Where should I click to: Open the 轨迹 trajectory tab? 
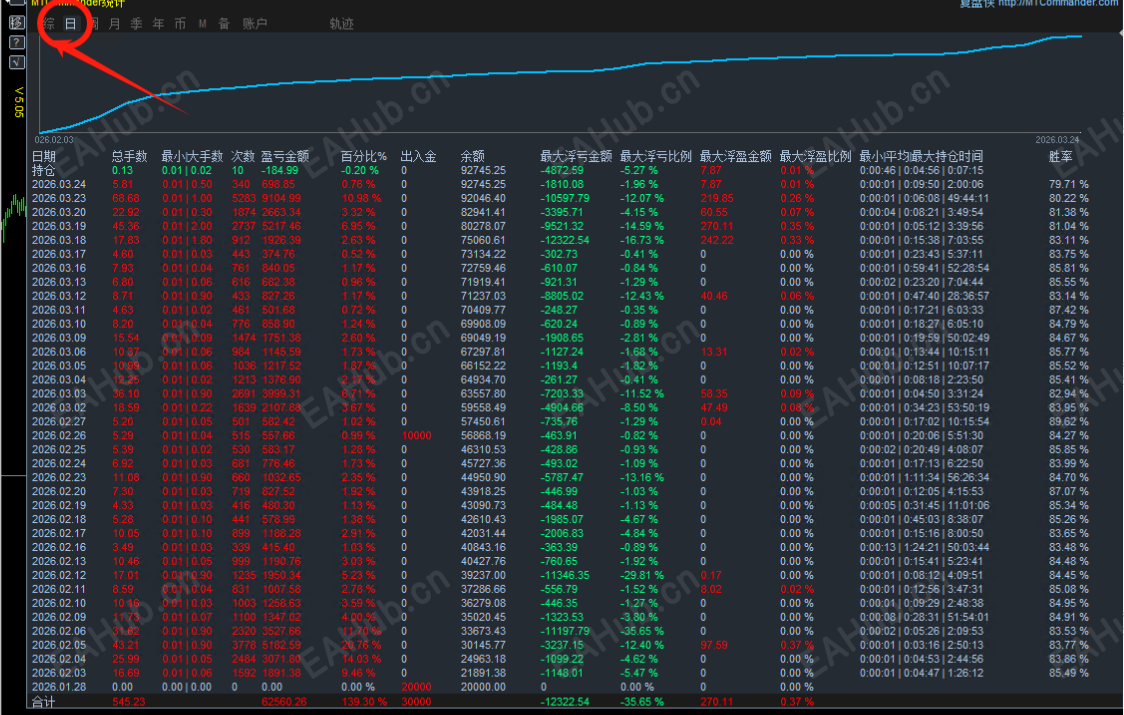point(341,24)
